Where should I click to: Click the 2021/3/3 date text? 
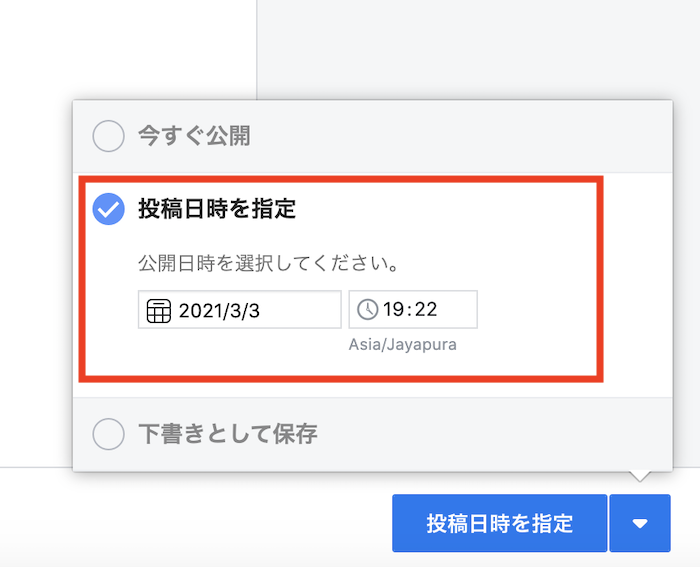[x=219, y=311]
